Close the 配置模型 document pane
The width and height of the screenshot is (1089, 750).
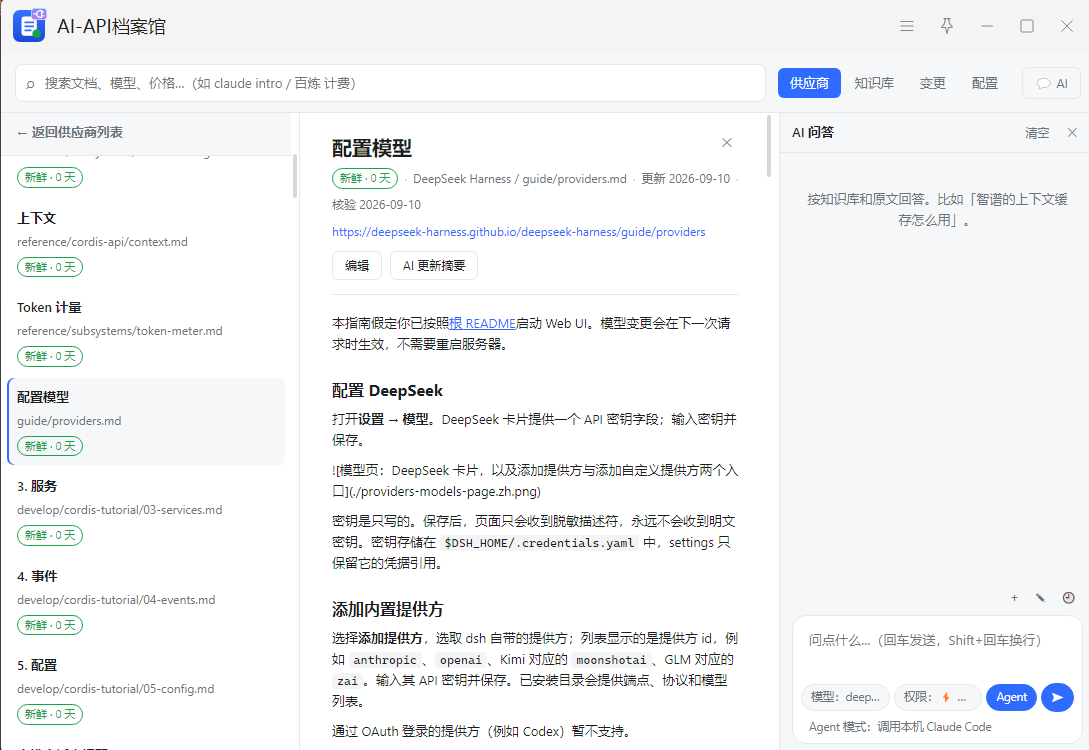click(x=726, y=142)
